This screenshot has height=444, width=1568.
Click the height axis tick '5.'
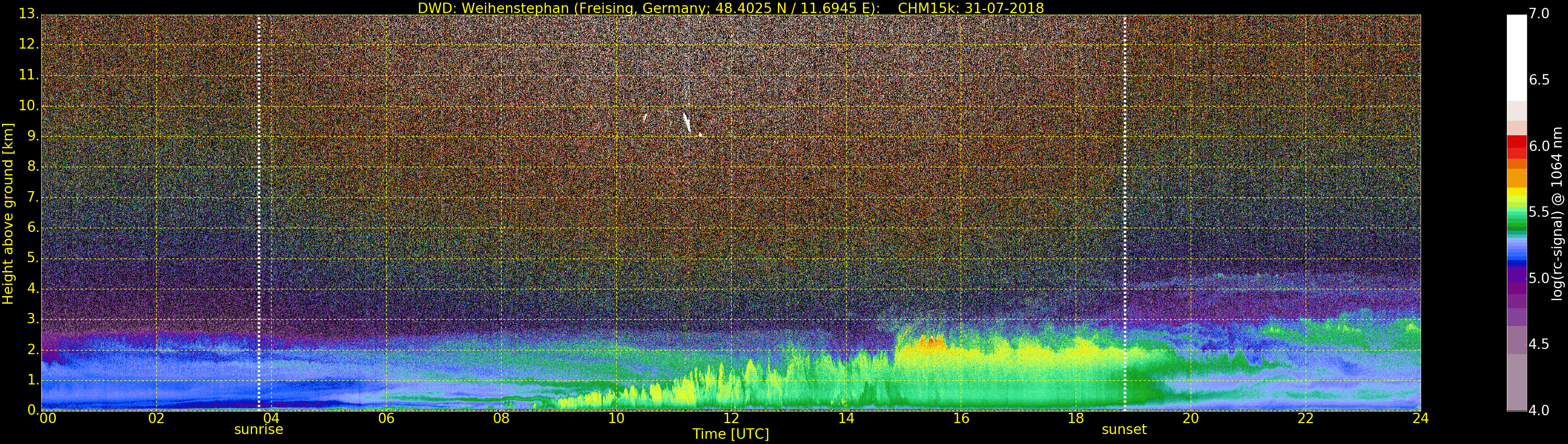(33, 258)
